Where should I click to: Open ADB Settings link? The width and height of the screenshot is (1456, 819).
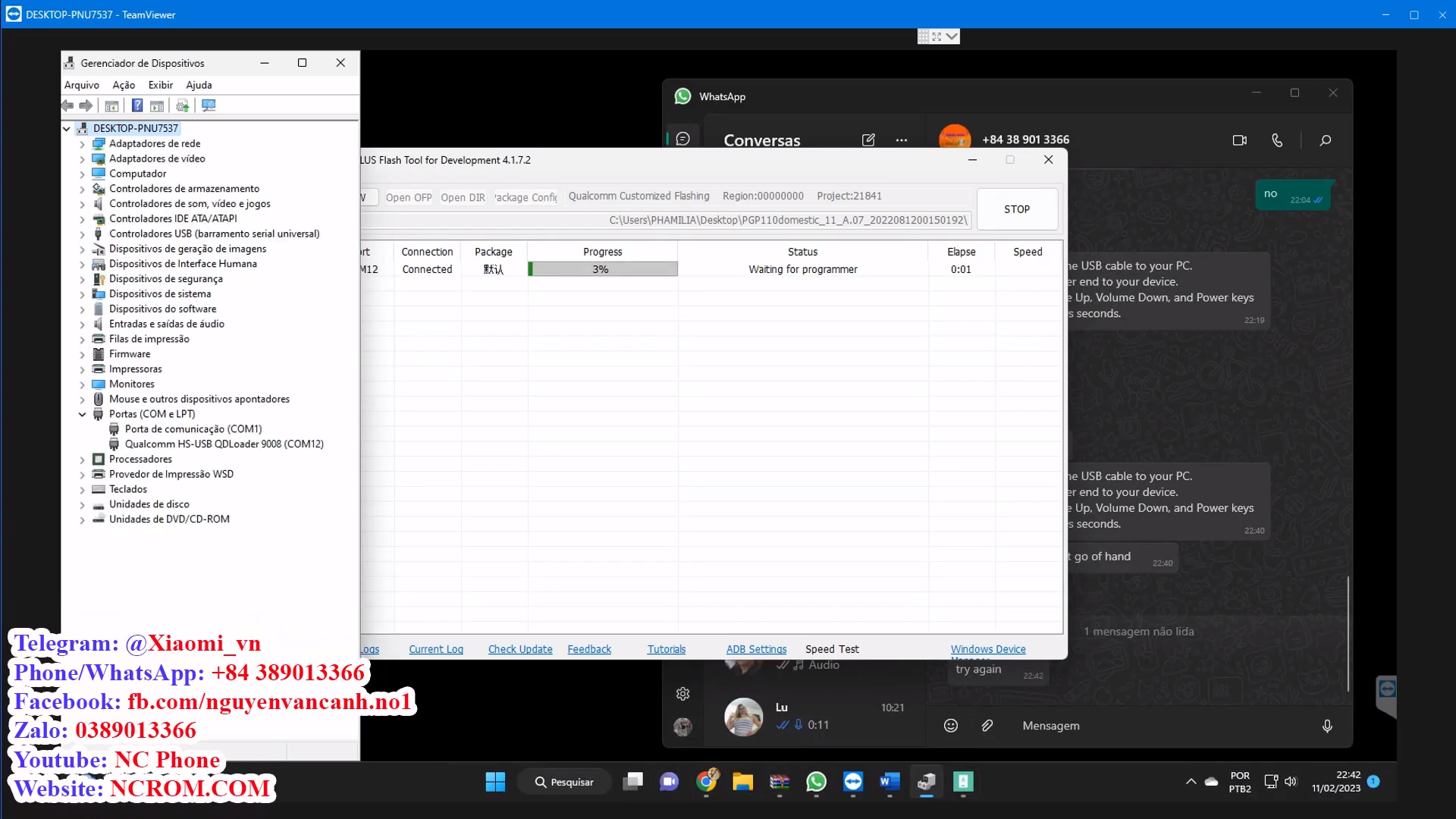click(x=756, y=649)
